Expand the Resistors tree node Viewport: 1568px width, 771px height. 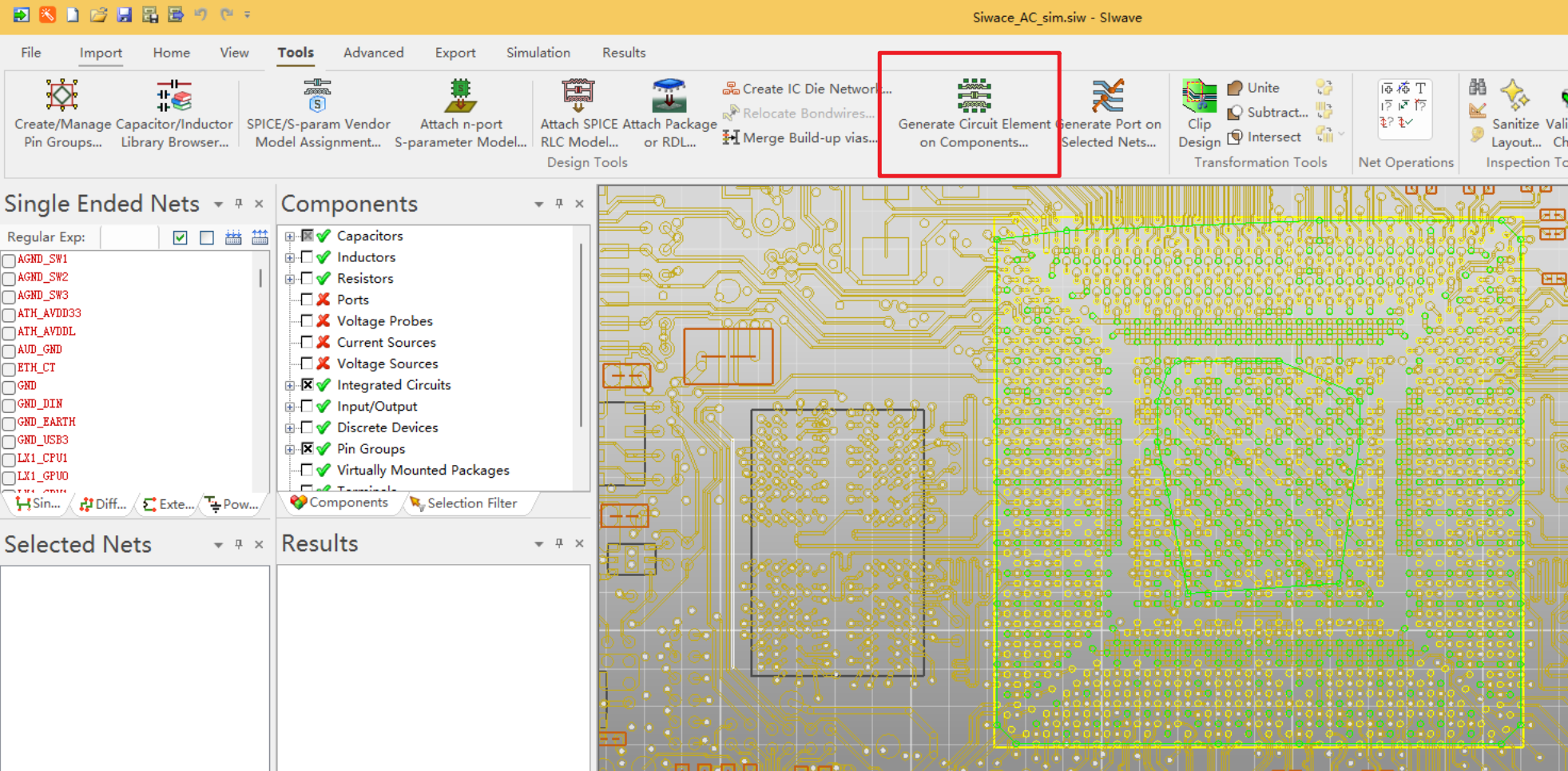(290, 279)
